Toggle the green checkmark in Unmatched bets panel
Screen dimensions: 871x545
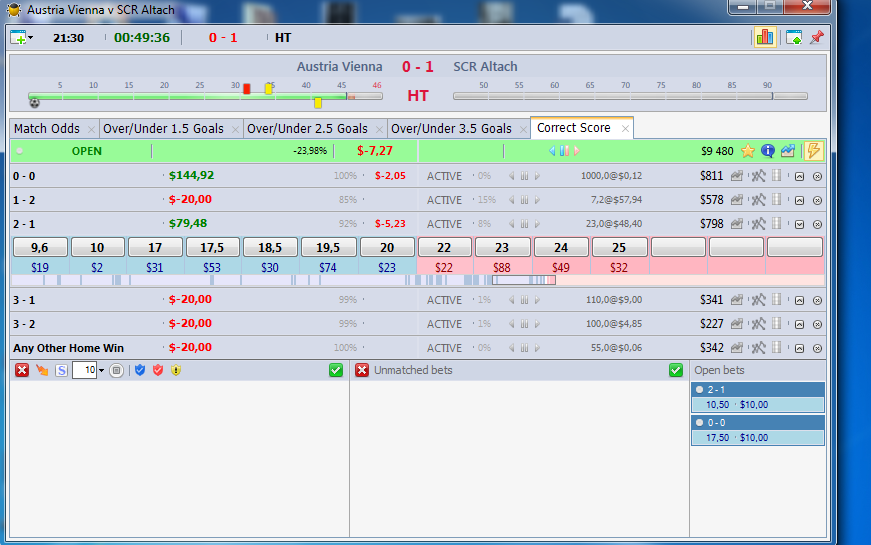676,370
